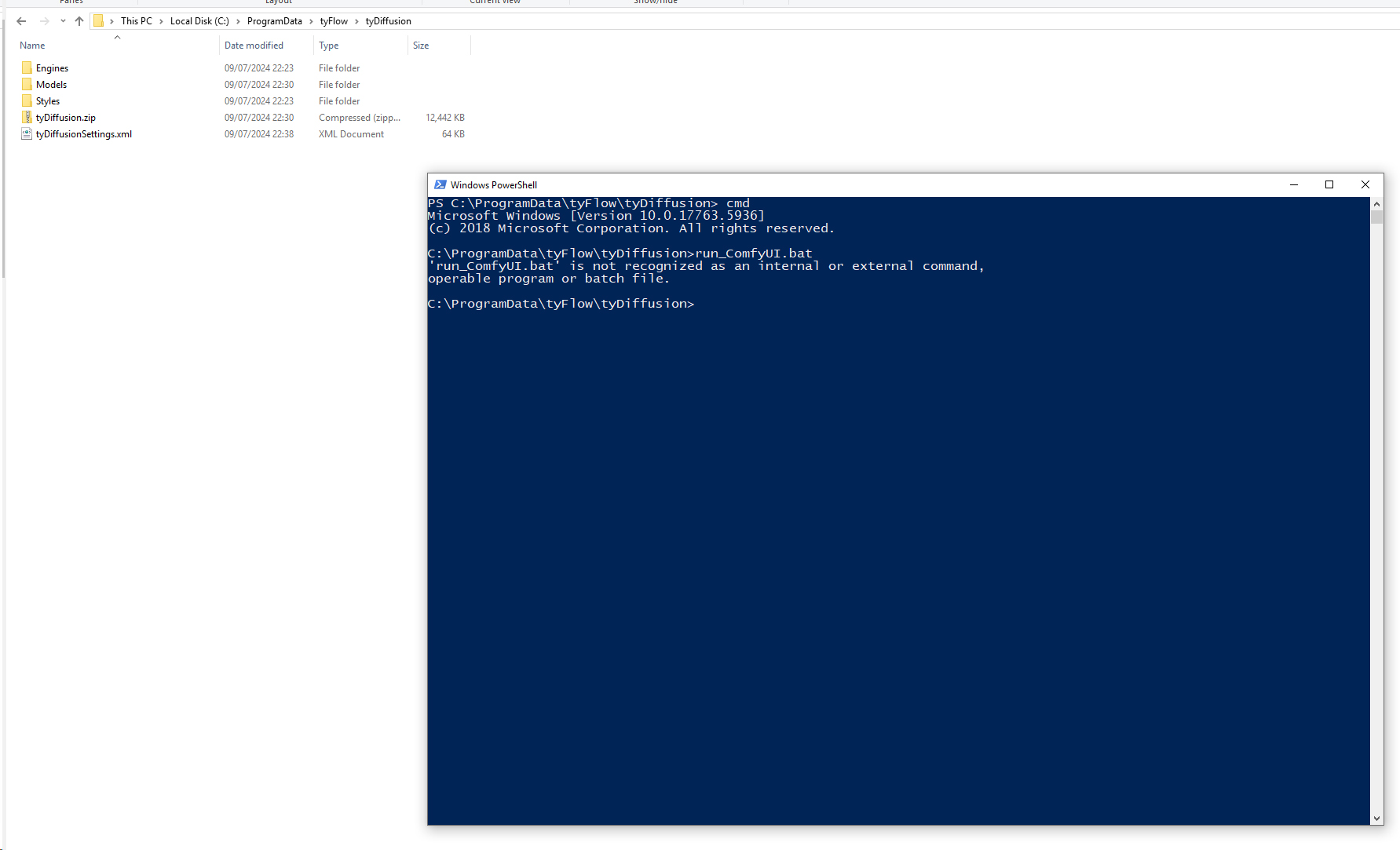Maximize the Windows PowerShell window
The height and width of the screenshot is (850, 1400).
[1329, 185]
